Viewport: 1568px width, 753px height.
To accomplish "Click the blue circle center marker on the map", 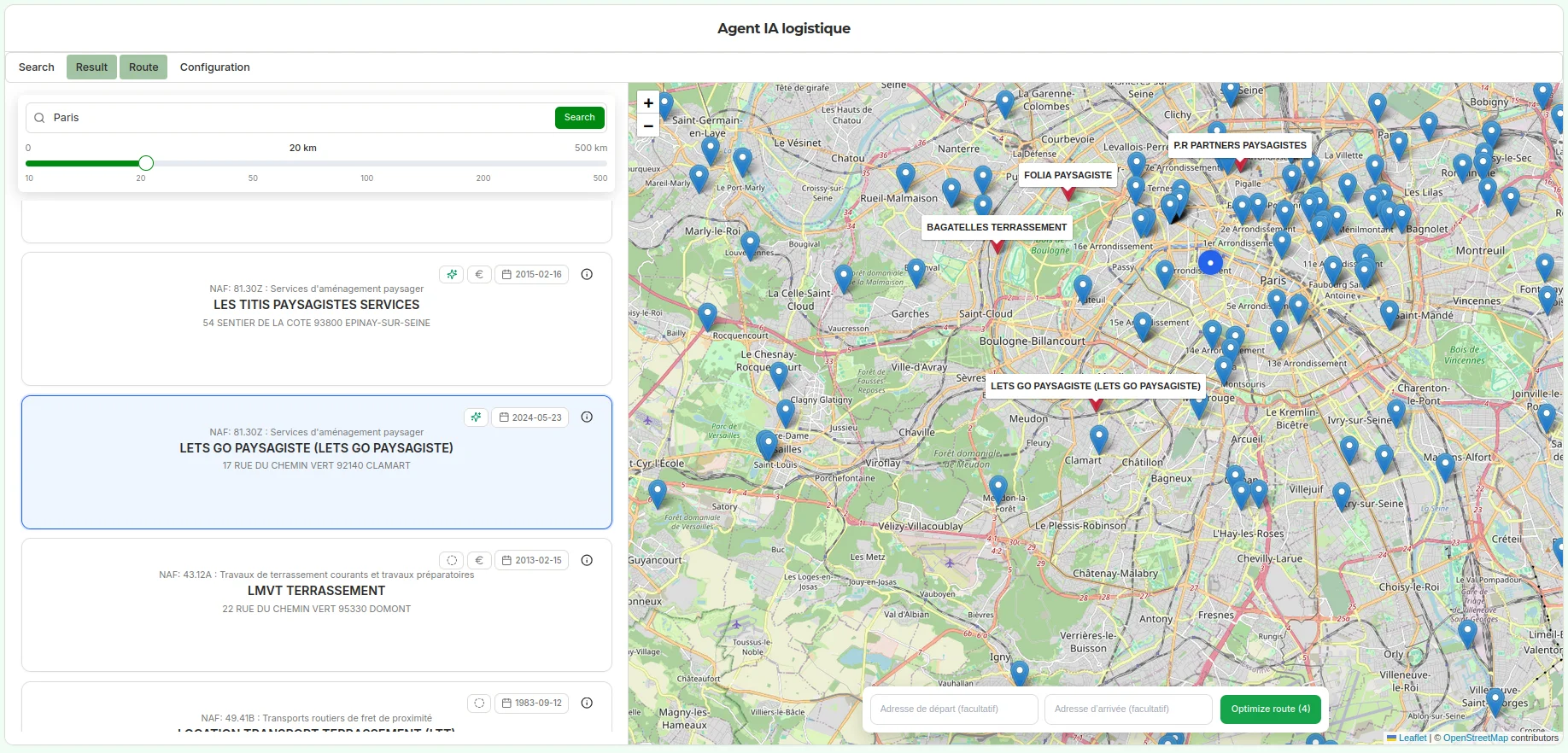I will 1210,262.
